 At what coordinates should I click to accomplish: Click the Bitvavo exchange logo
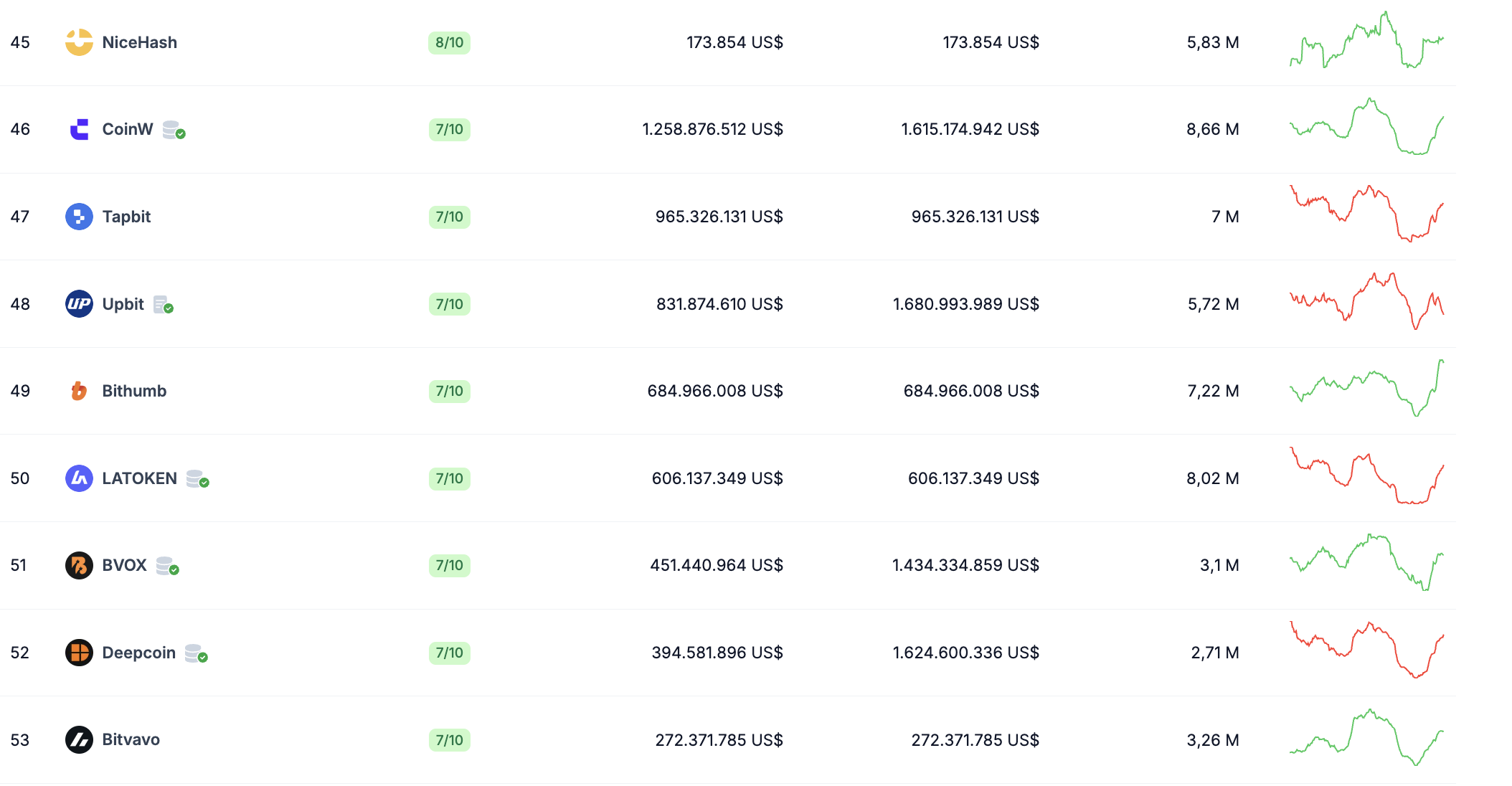[x=79, y=739]
